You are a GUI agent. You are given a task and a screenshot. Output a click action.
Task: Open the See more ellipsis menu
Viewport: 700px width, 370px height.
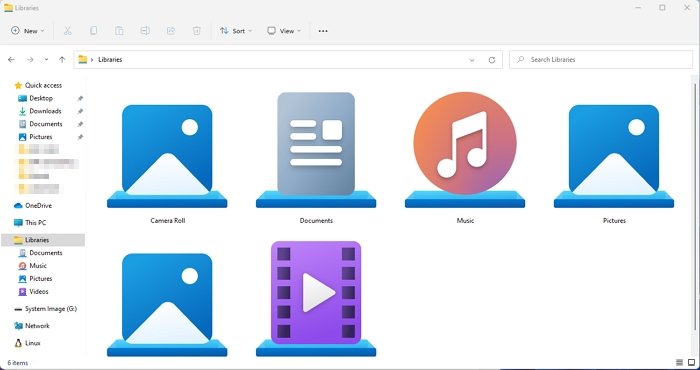(323, 31)
